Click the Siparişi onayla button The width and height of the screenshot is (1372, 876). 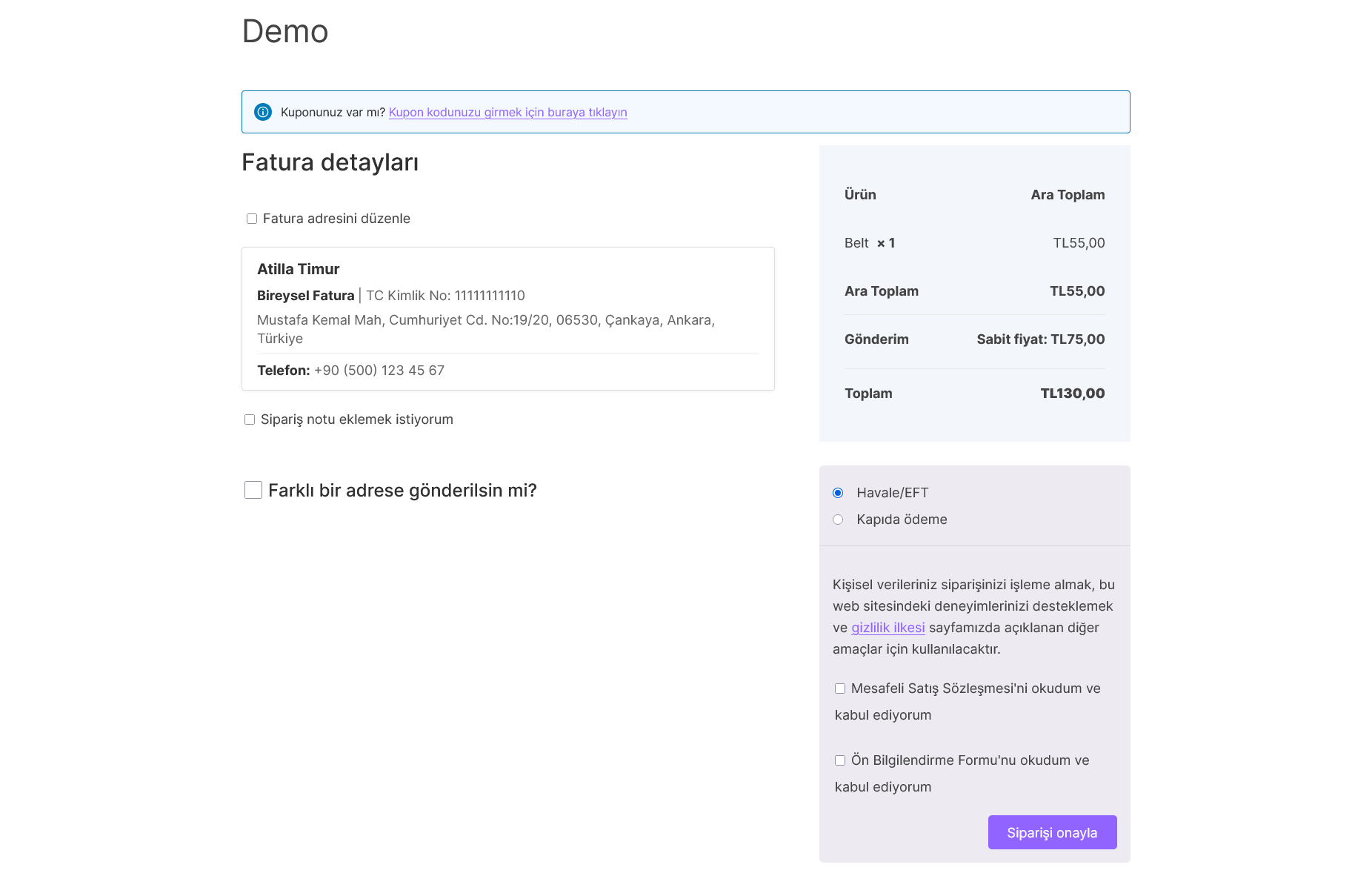coord(1052,832)
